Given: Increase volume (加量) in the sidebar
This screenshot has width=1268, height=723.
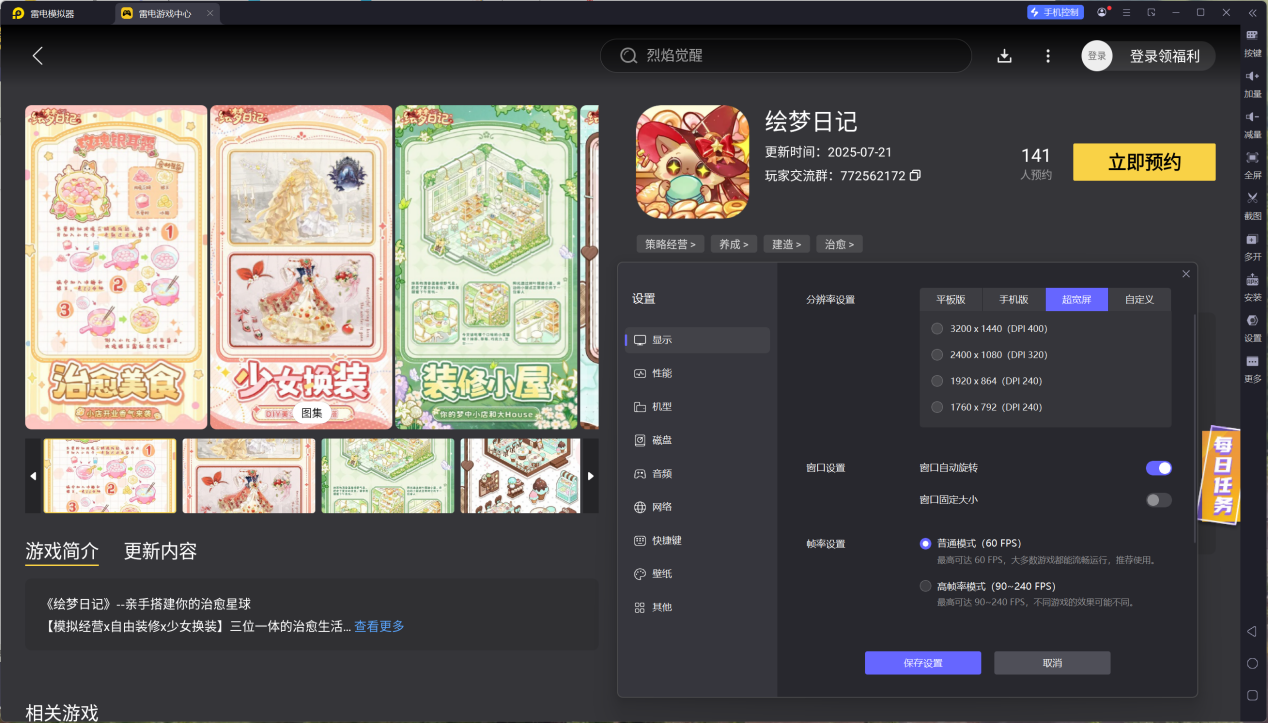Looking at the screenshot, I should (x=1252, y=84).
